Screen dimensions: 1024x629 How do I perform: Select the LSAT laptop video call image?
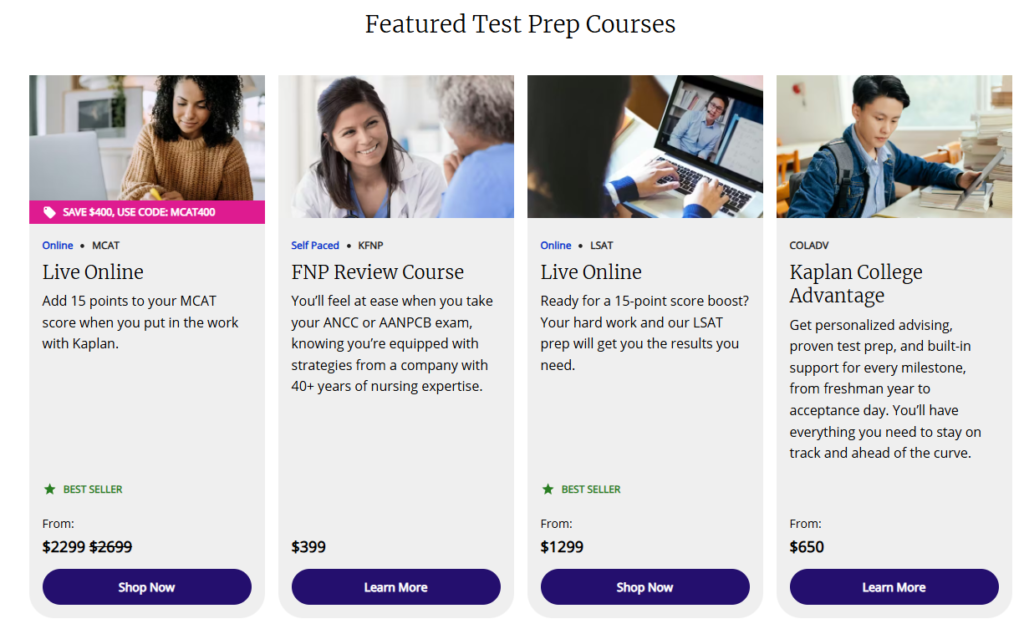click(x=645, y=146)
